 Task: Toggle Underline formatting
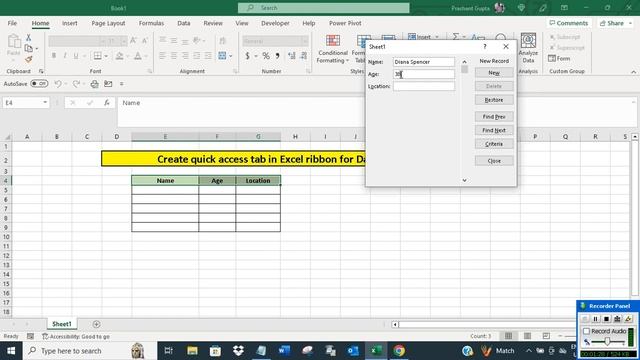click(x=76, y=56)
